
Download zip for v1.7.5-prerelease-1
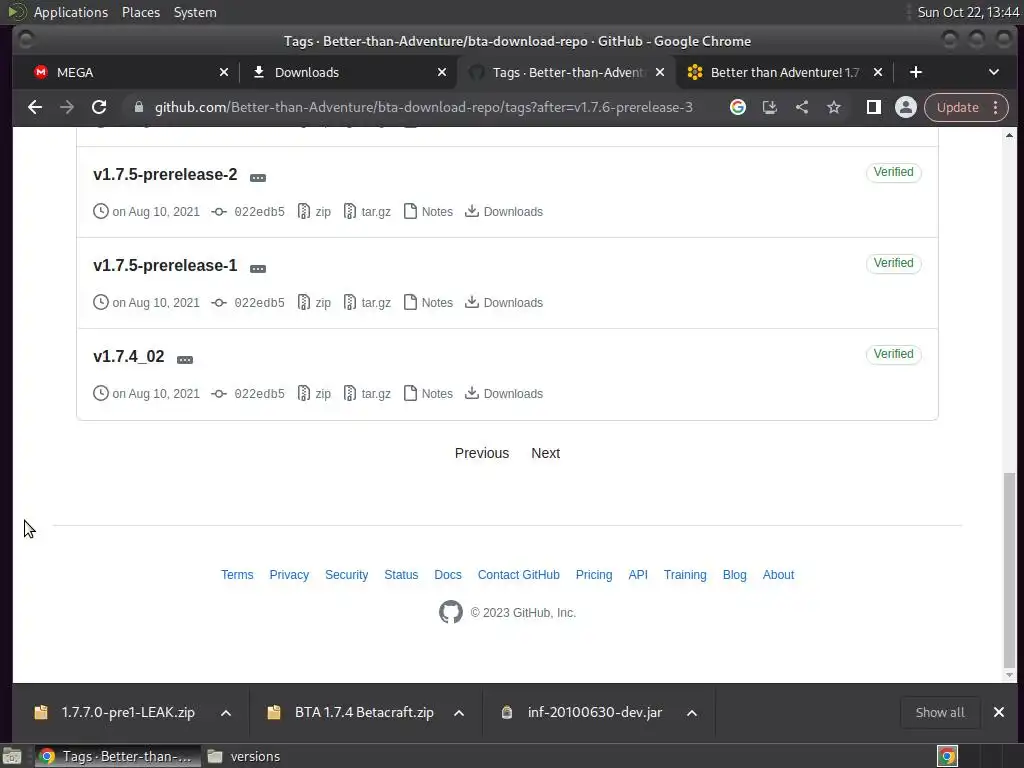coord(314,302)
